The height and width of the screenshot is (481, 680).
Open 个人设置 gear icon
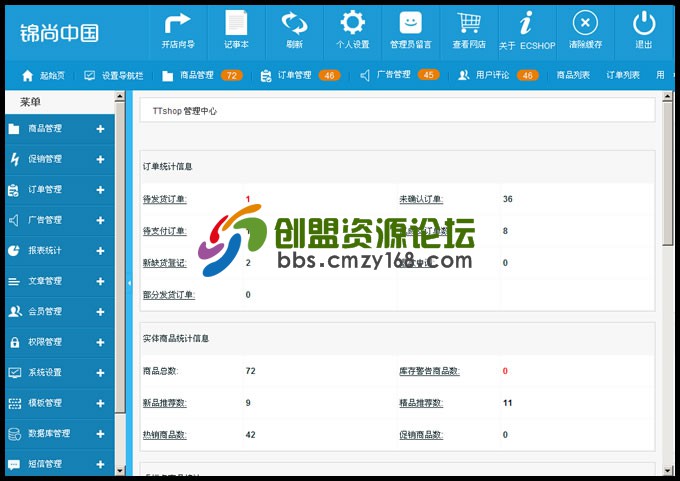(352, 23)
